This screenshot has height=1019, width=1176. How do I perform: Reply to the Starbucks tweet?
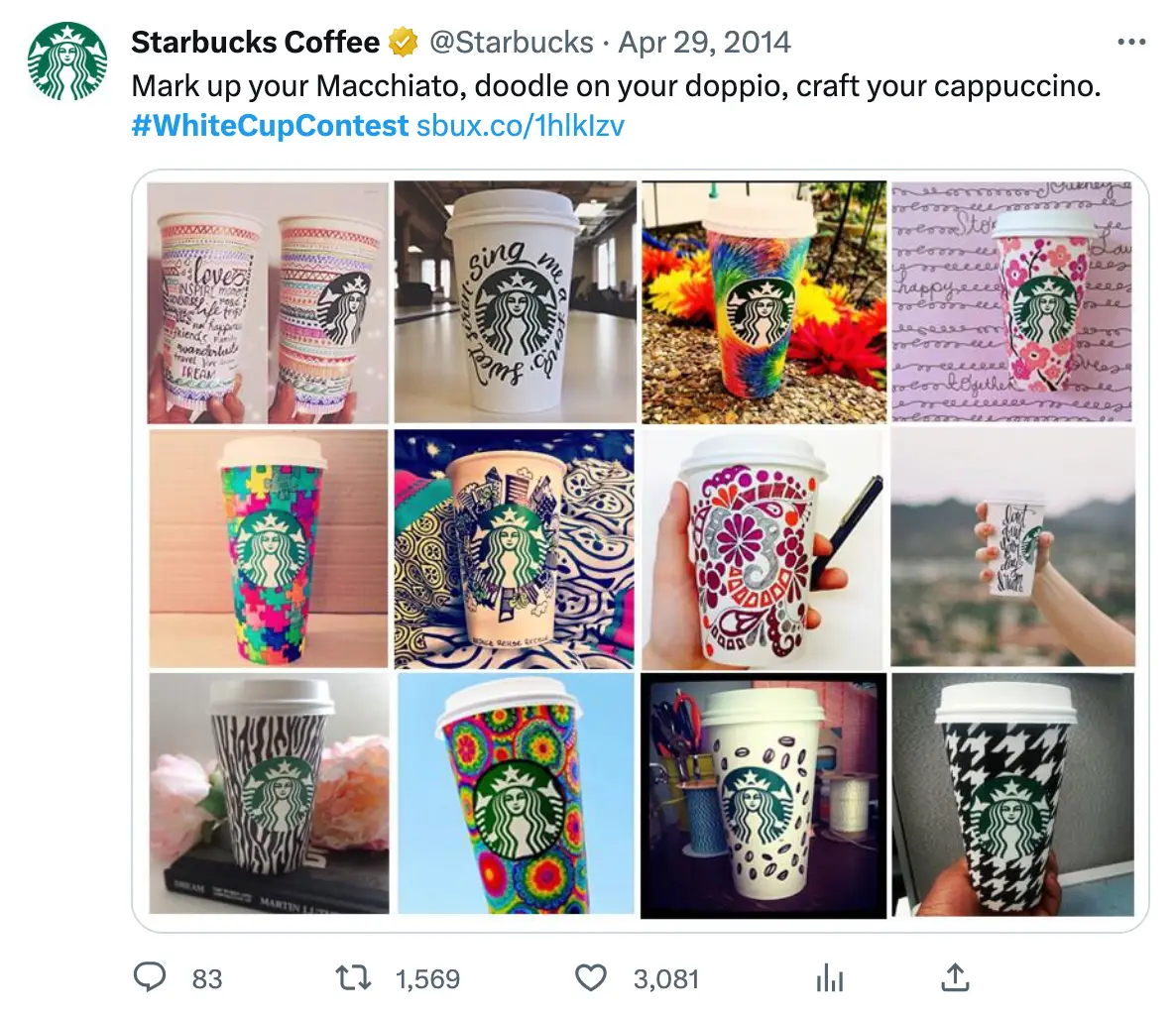pyautogui.click(x=150, y=978)
